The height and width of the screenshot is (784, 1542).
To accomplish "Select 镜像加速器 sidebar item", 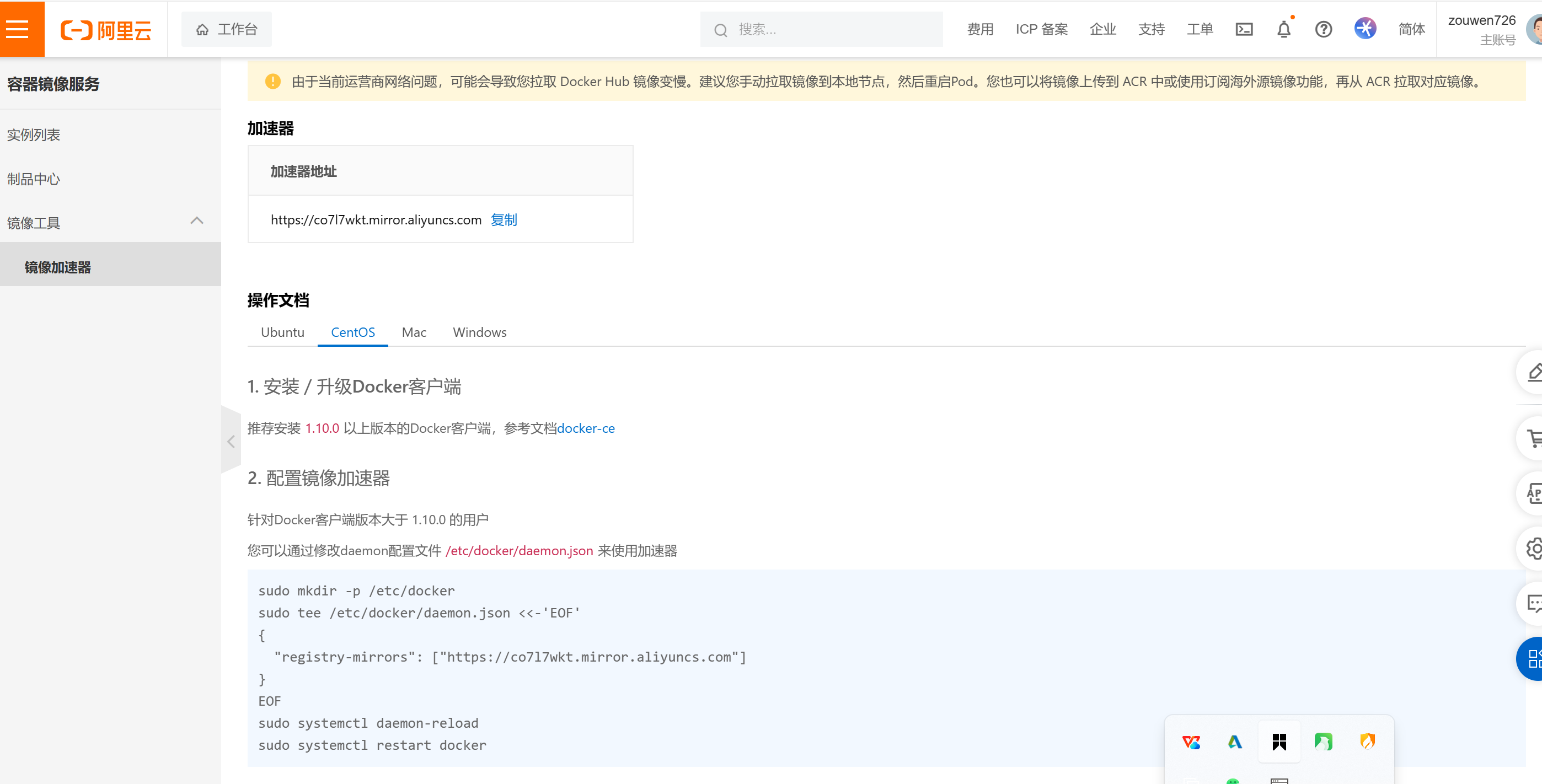I will pyautogui.click(x=111, y=265).
